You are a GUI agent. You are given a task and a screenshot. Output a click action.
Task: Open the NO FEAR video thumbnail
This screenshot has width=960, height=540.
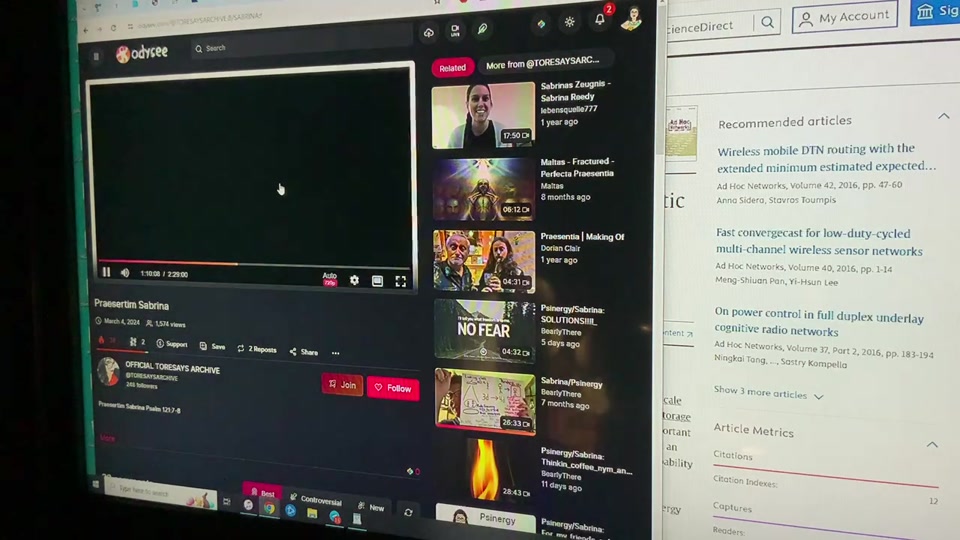coord(484,330)
